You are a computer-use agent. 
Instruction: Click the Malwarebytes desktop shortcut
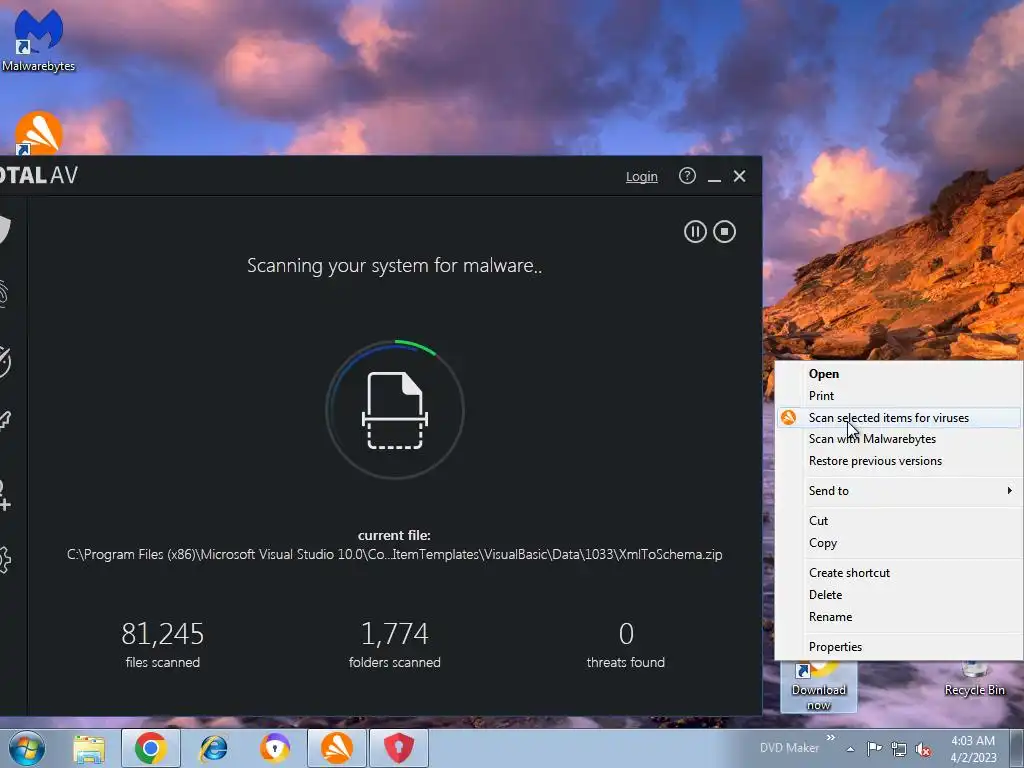pos(39,40)
